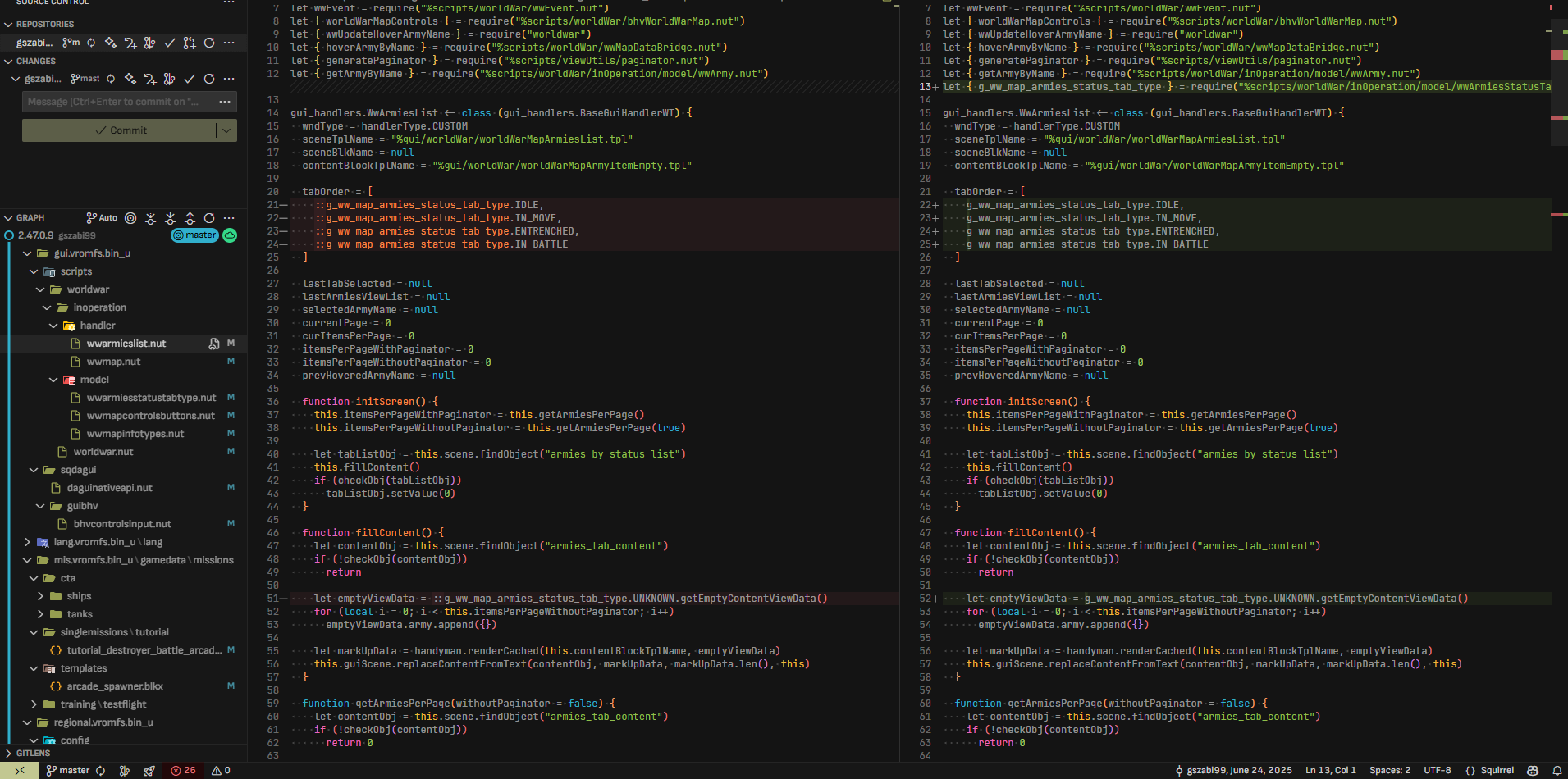Expand the ships folder
This screenshot has height=779, width=1568.
pyautogui.click(x=41, y=596)
